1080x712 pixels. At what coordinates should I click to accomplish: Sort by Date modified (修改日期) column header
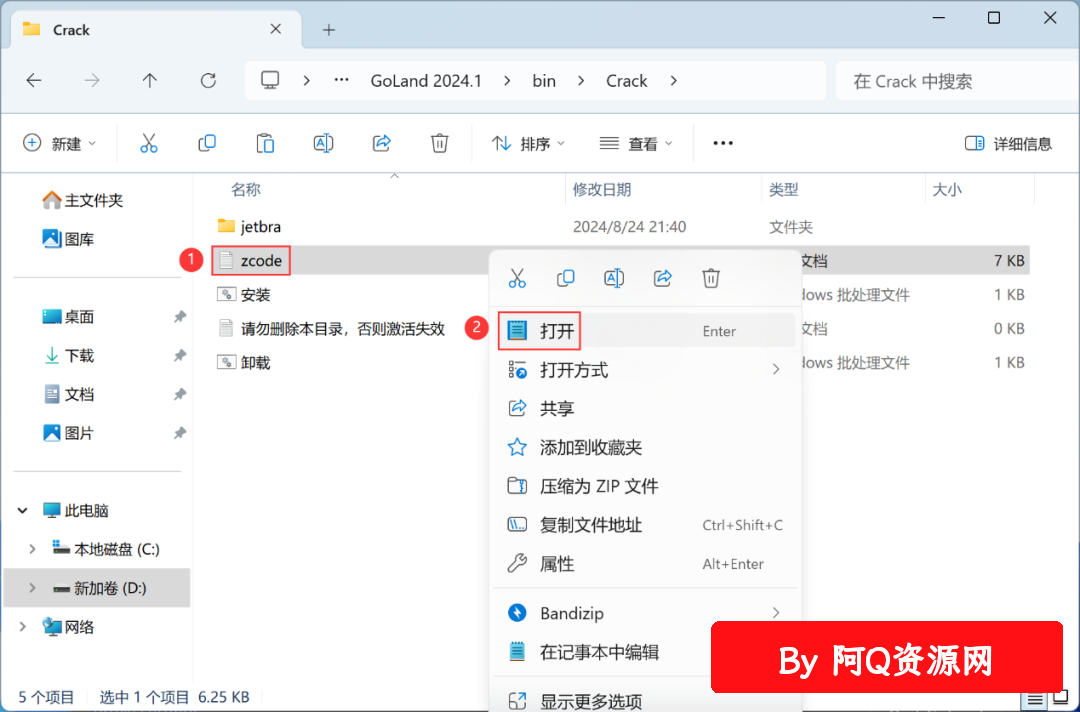pos(602,189)
